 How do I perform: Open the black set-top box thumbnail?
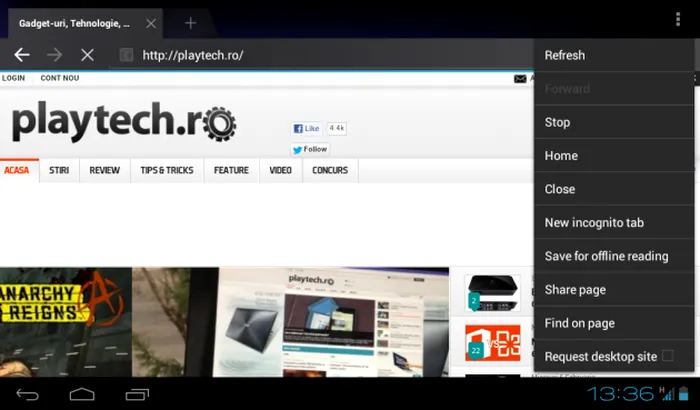(492, 293)
